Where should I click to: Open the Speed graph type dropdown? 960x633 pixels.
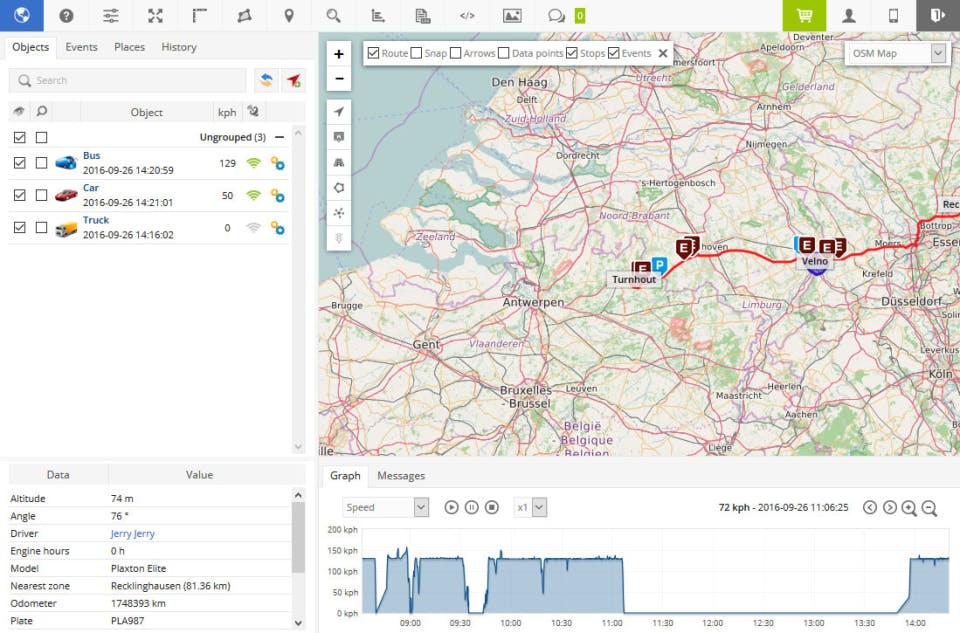coord(385,508)
